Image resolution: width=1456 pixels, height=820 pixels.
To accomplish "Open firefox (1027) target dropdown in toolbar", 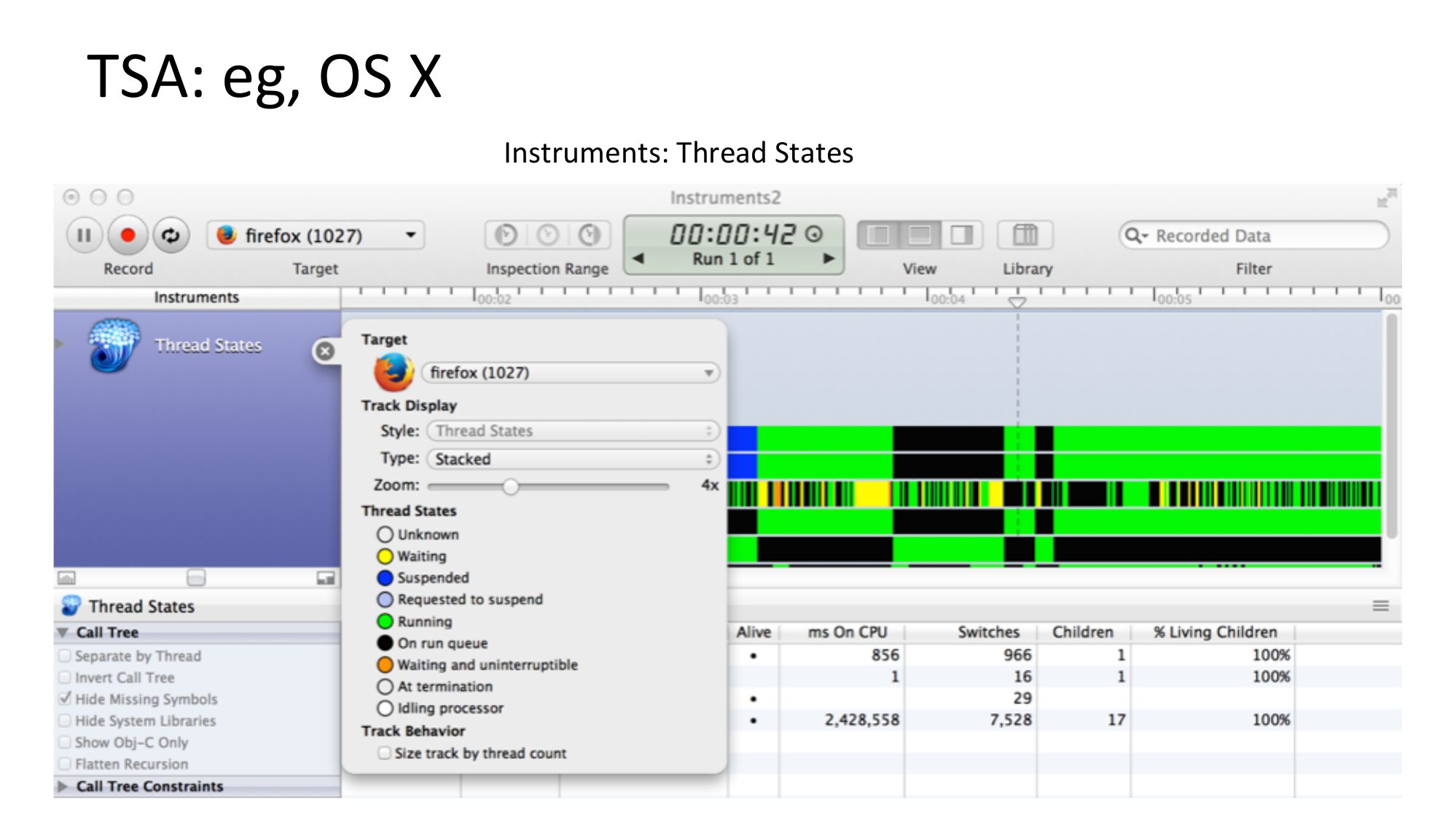I will coord(316,235).
